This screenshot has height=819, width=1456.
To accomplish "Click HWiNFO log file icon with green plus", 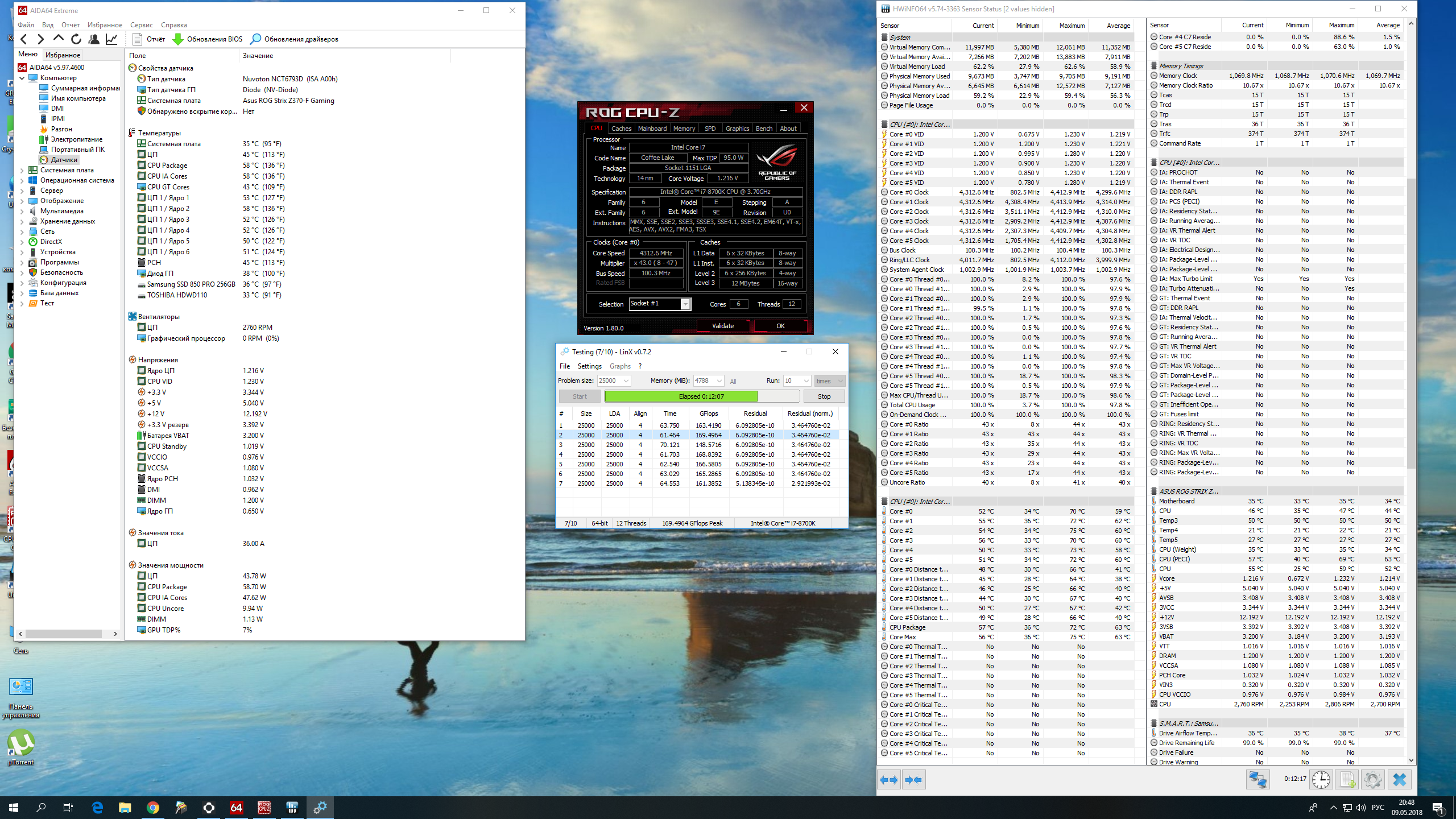I will [x=1347, y=780].
